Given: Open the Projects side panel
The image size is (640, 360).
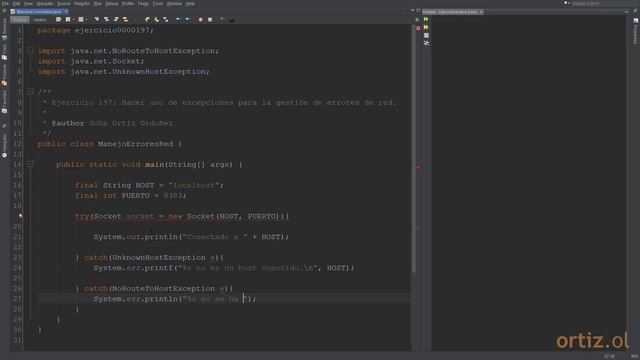Looking at the screenshot, I should pos(4,75).
